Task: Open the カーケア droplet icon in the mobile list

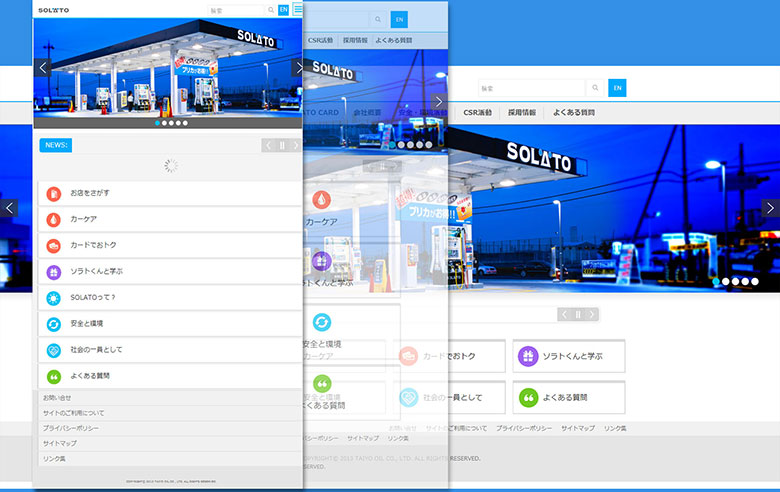Action: tap(54, 219)
